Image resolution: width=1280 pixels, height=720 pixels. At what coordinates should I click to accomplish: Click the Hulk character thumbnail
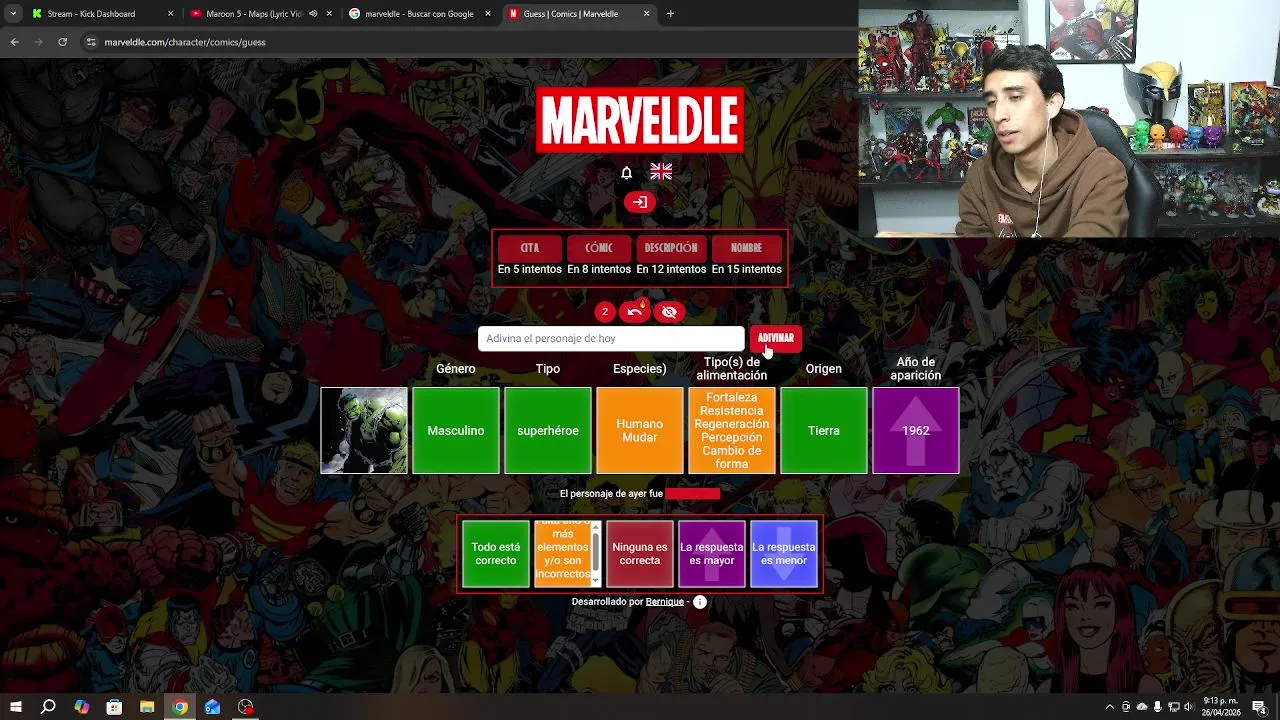pos(364,430)
